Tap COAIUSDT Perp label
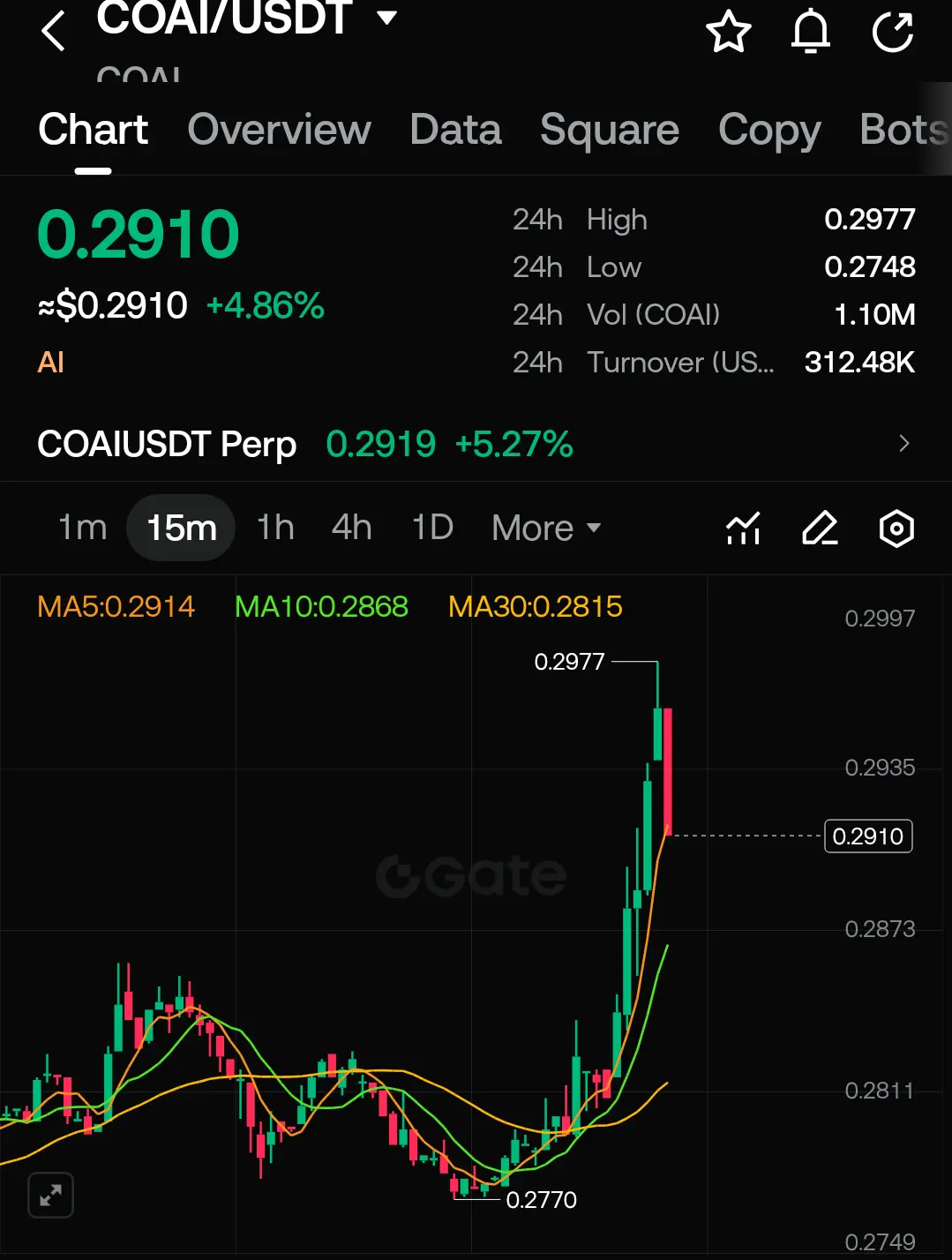952x1260 pixels. click(x=167, y=444)
